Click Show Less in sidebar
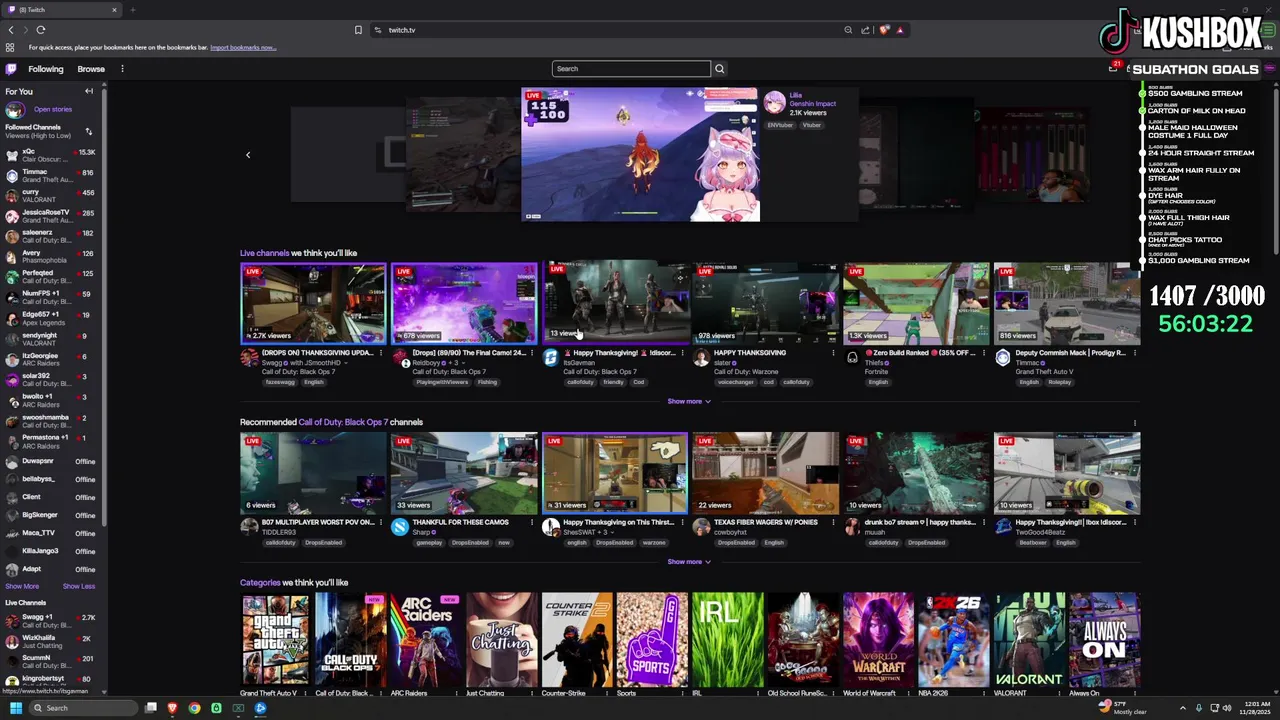This screenshot has width=1280, height=720. [79, 586]
